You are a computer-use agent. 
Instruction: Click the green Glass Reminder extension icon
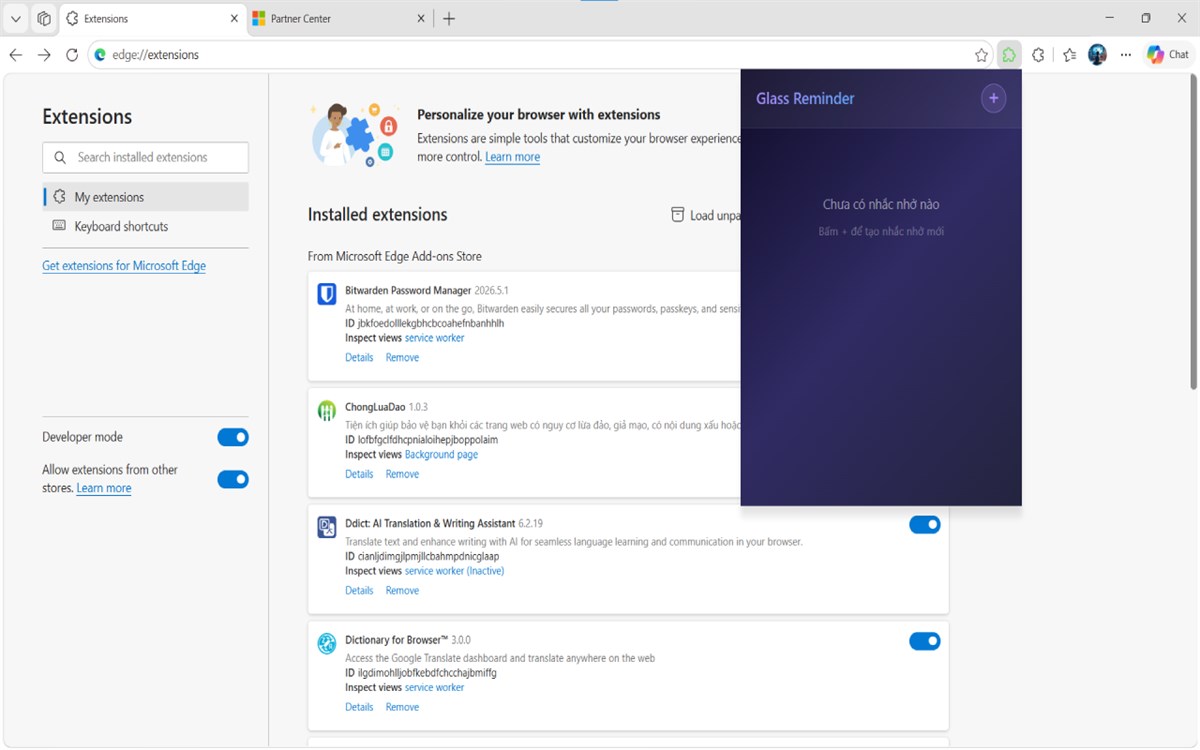[1009, 55]
